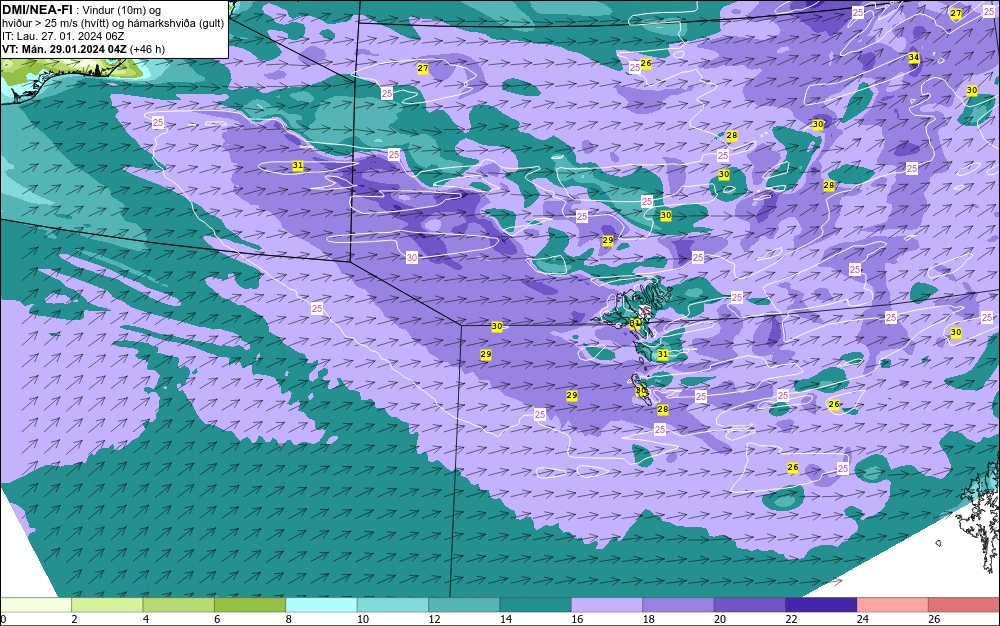Click the white contour label 30 on map

click(x=412, y=258)
